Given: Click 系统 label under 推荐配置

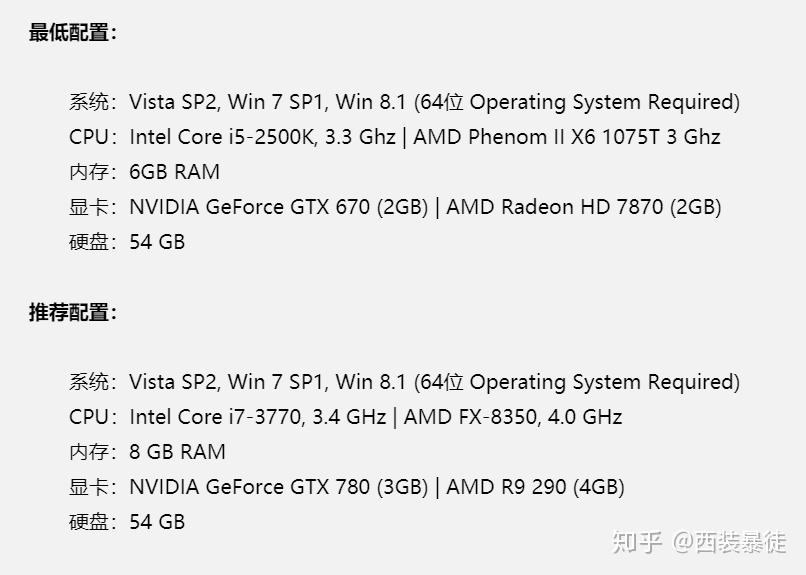Looking at the screenshot, I should point(88,382).
